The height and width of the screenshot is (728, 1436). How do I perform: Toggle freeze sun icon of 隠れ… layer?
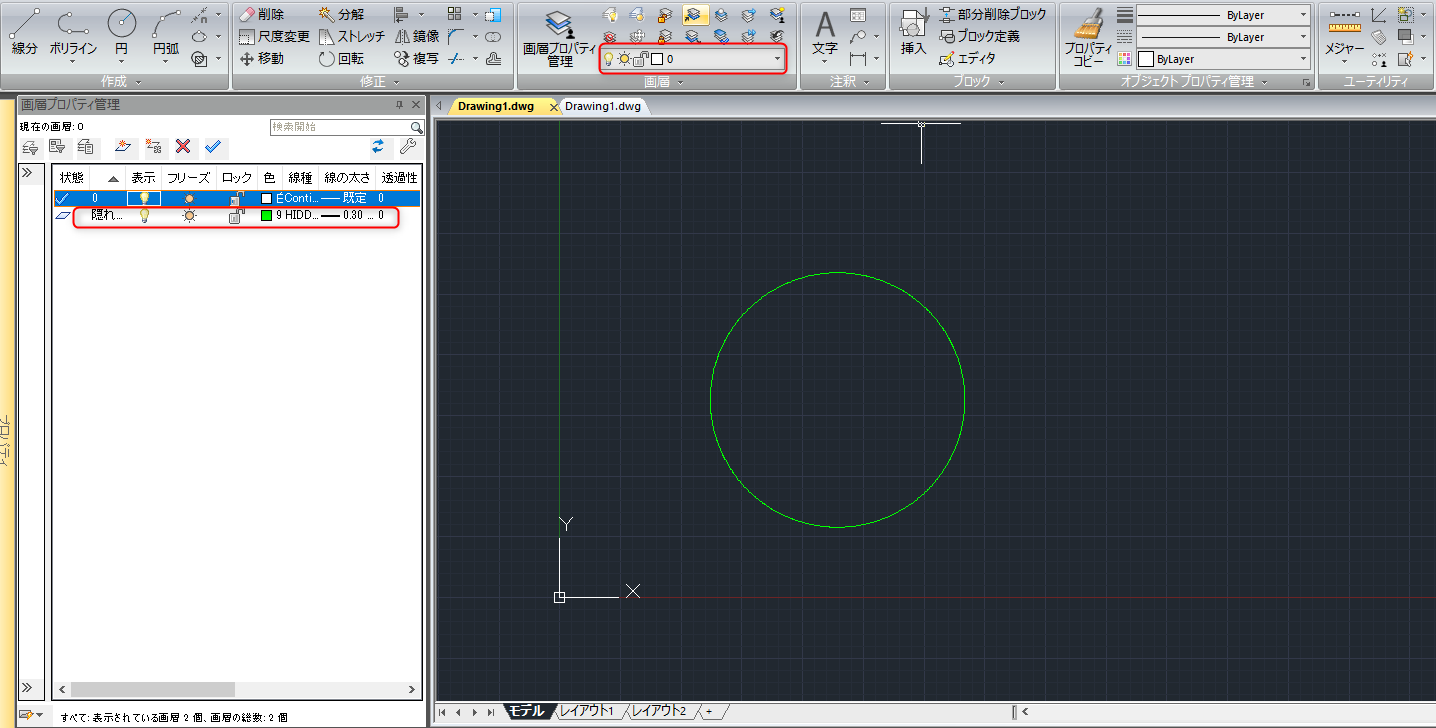[188, 215]
